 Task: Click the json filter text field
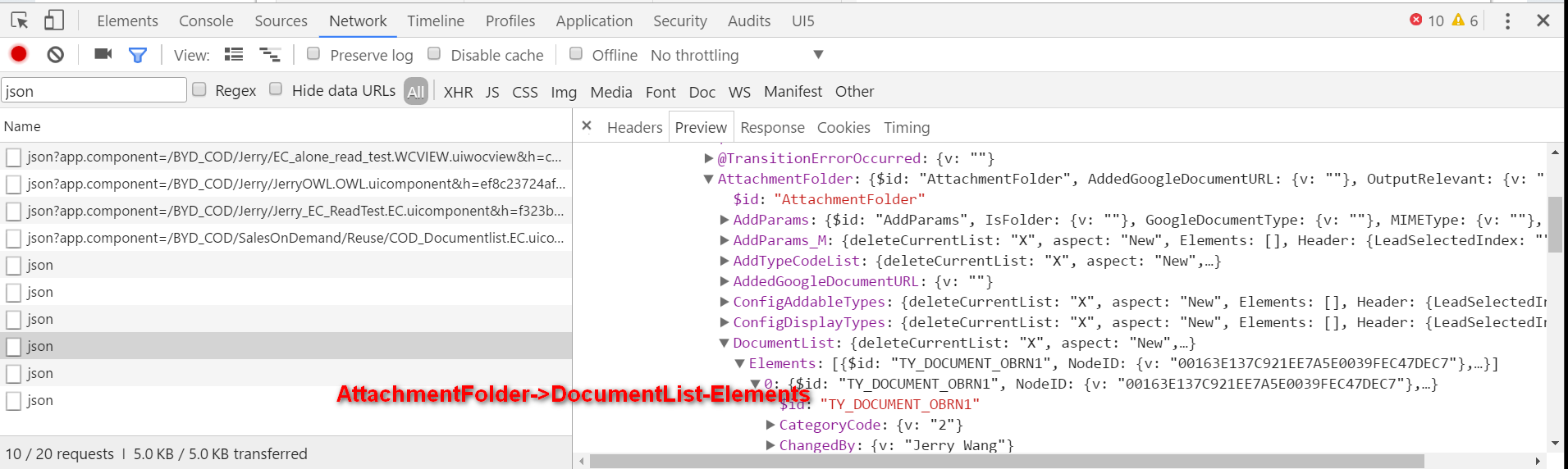(x=94, y=90)
